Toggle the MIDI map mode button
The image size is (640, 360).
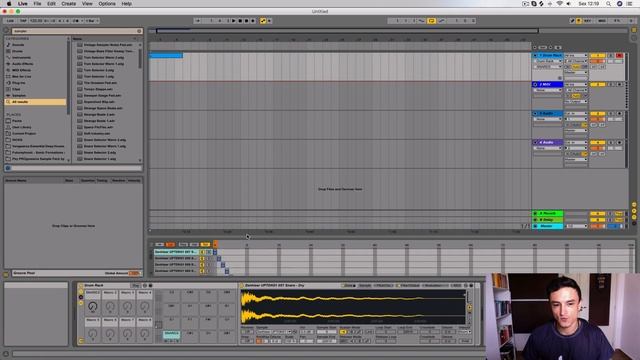[602, 21]
